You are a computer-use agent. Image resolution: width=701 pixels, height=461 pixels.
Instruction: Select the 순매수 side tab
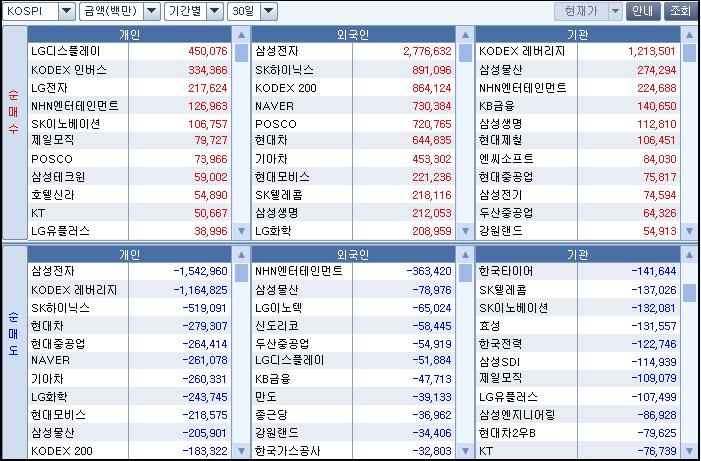[14, 133]
